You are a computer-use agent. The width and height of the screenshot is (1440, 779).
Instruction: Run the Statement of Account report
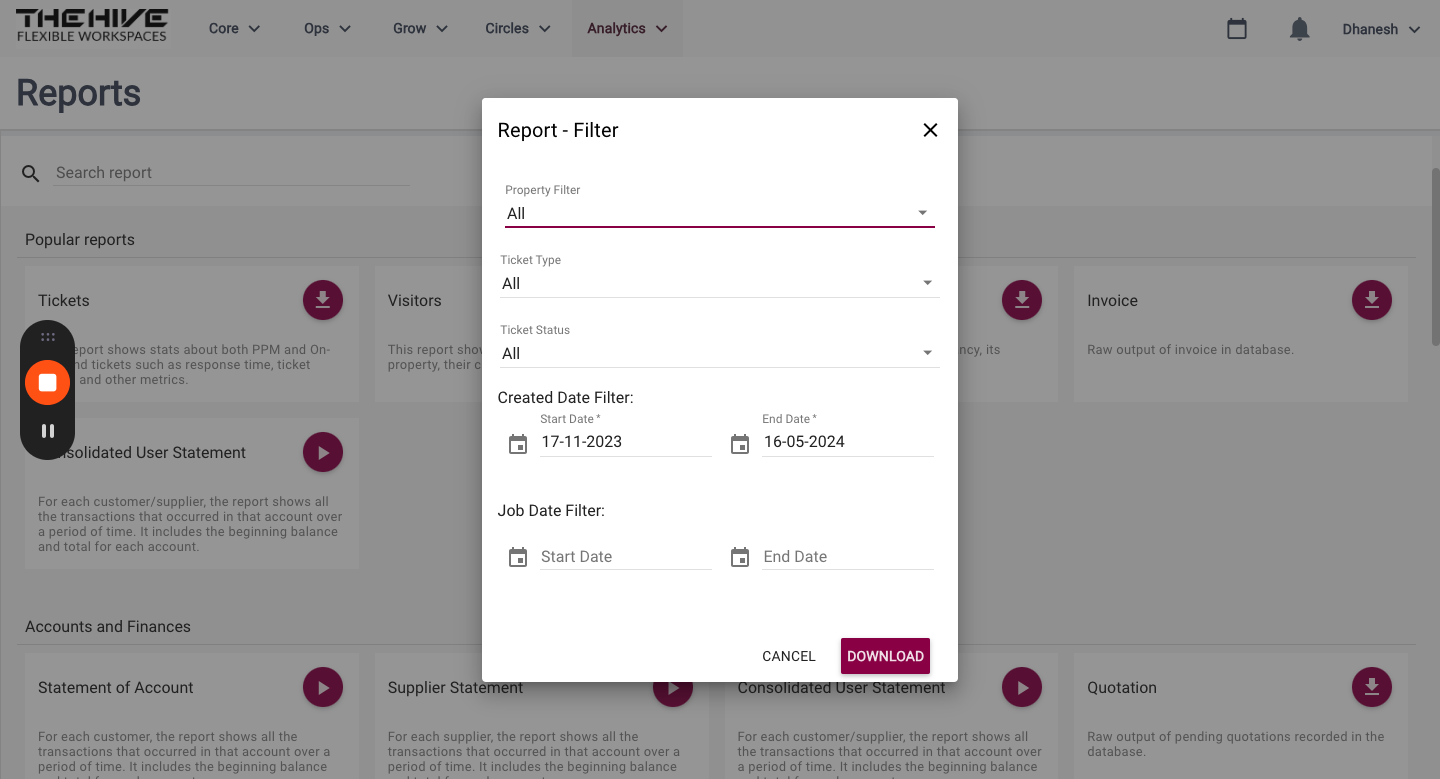tap(323, 687)
